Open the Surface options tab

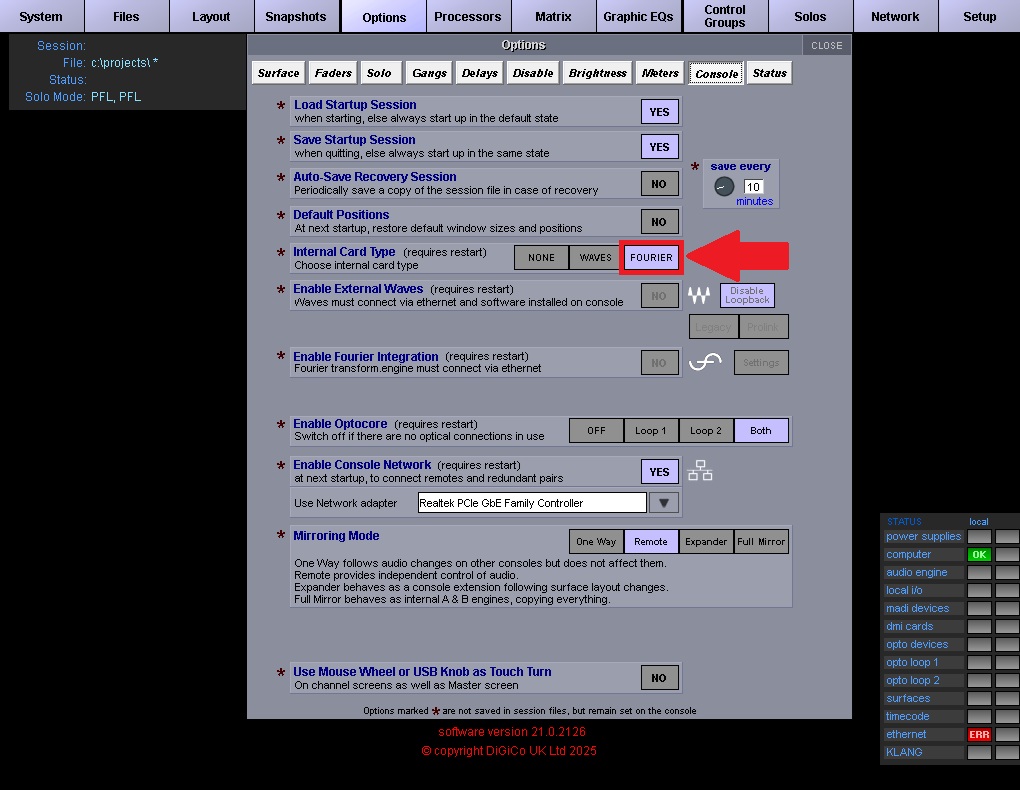click(x=278, y=73)
